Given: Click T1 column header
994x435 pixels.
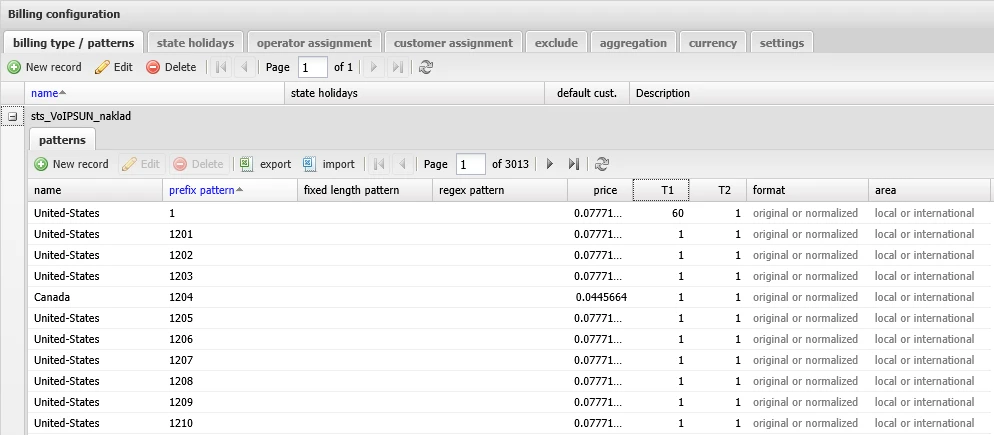Looking at the screenshot, I should point(661,190).
